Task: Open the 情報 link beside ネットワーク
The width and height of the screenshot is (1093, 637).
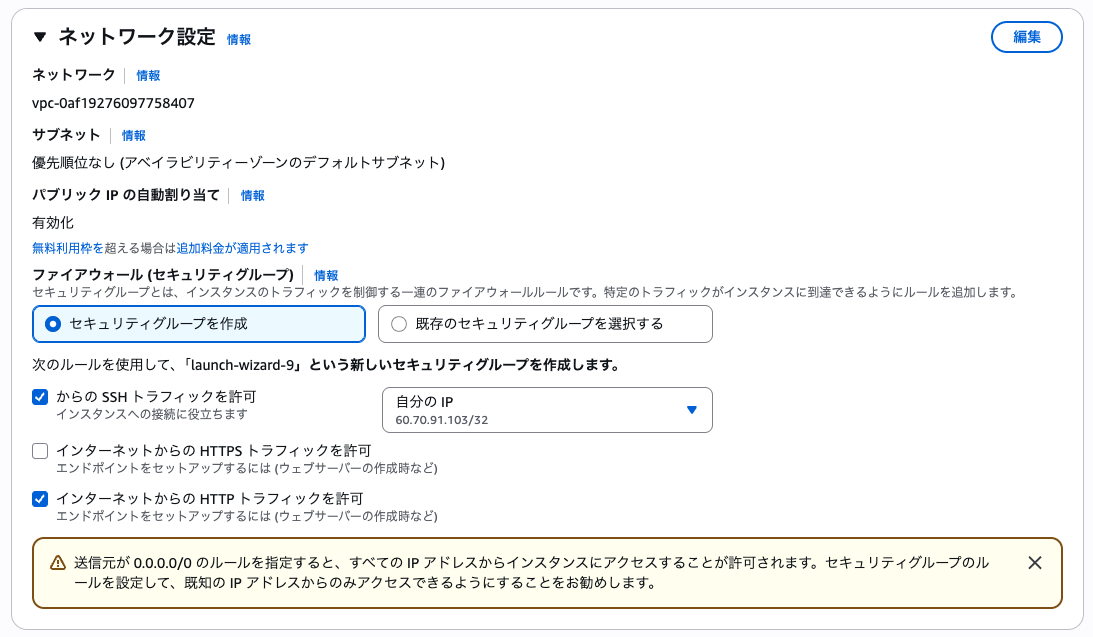Action: click(149, 75)
